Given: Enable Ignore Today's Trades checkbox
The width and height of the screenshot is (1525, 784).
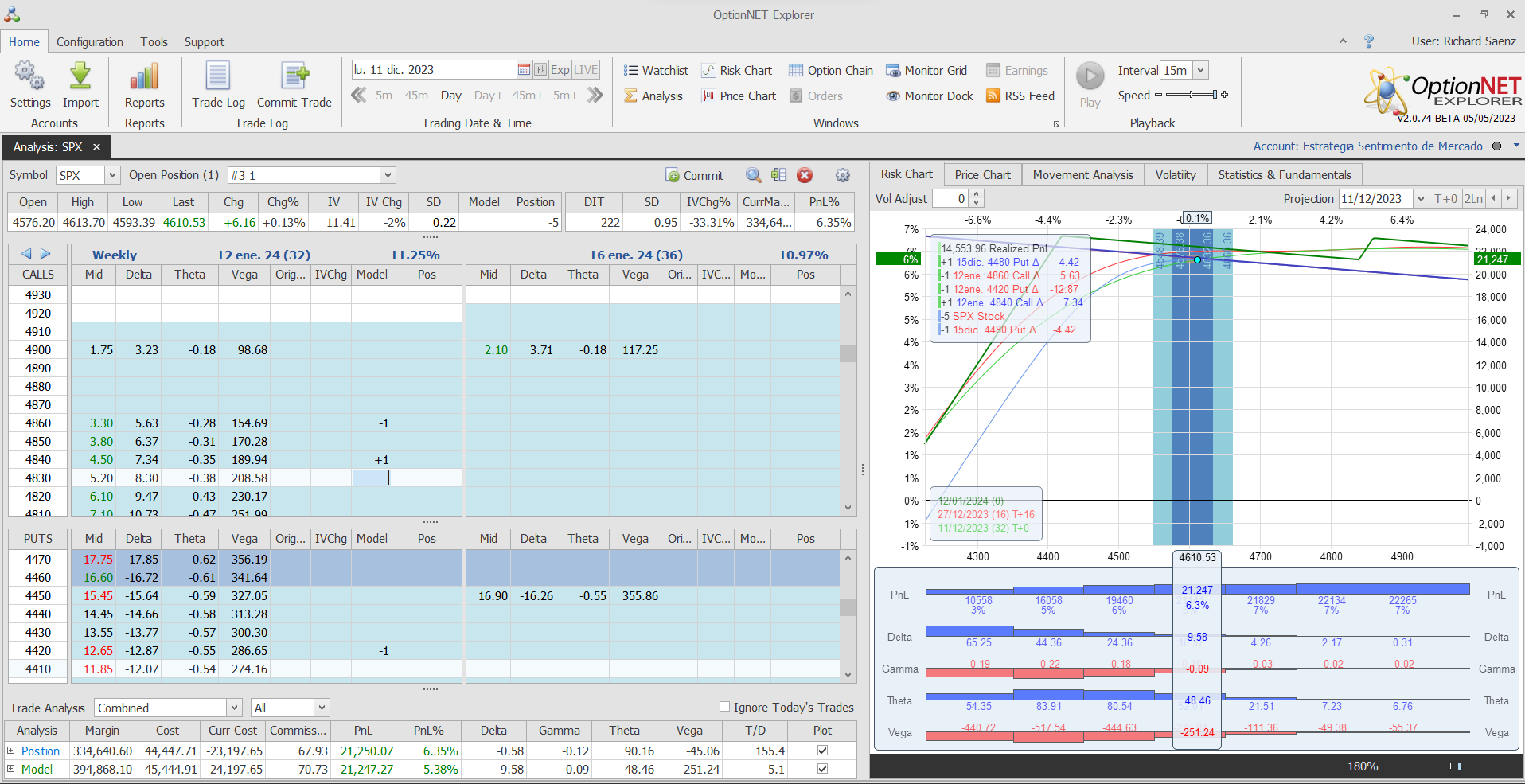Looking at the screenshot, I should (724, 707).
